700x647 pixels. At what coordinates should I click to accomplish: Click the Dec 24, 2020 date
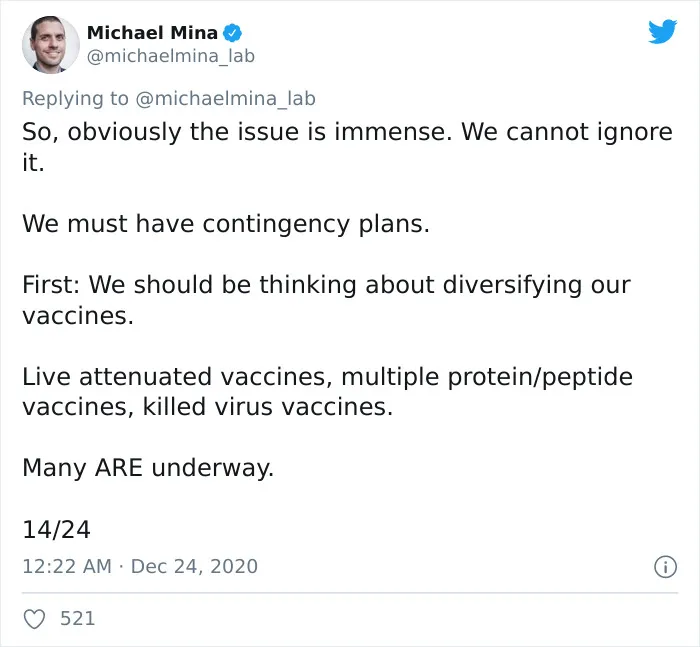(194, 566)
